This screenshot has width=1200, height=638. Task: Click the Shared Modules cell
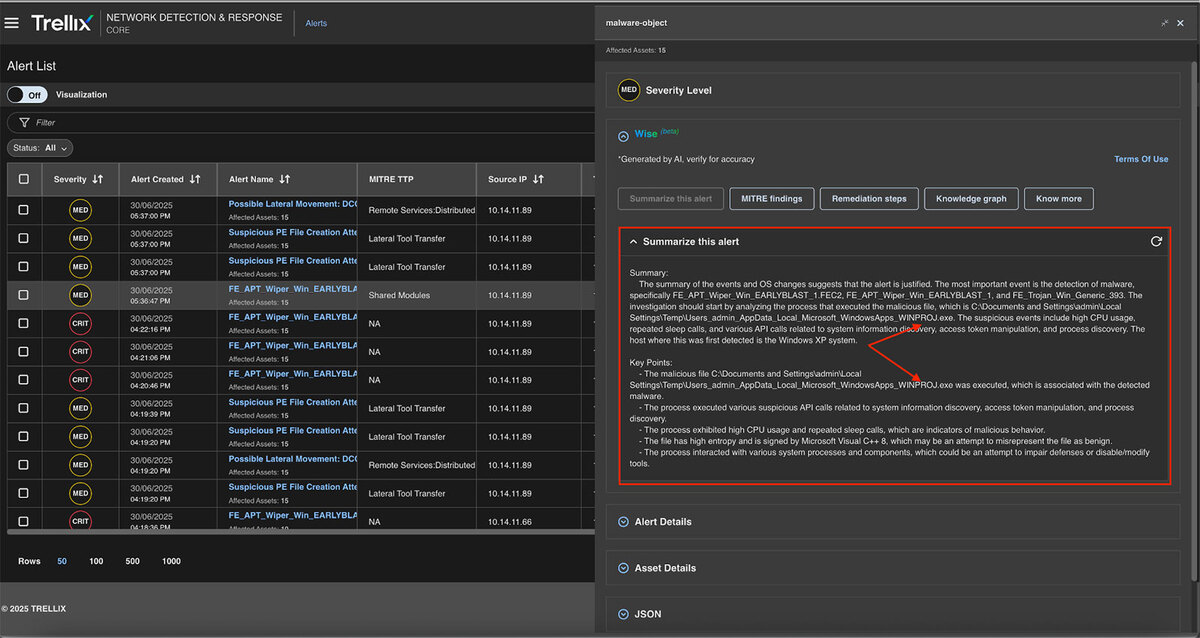click(x=397, y=295)
